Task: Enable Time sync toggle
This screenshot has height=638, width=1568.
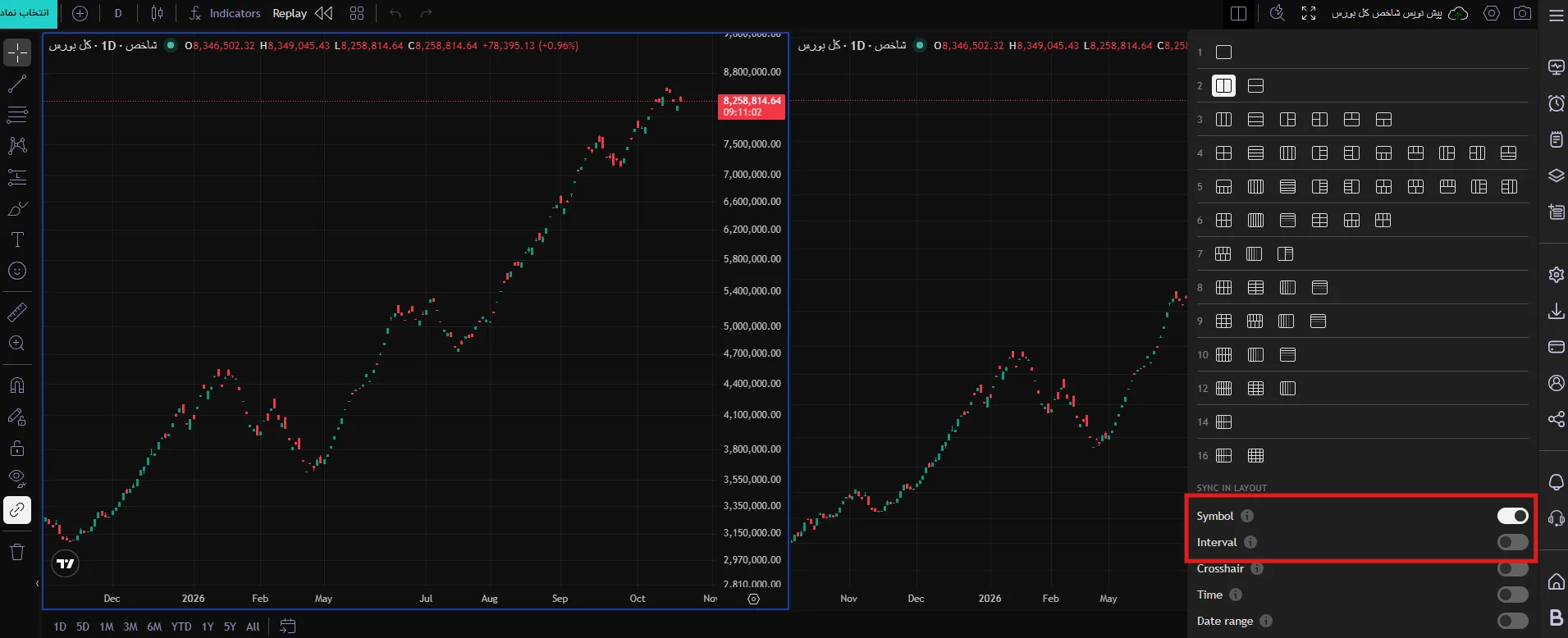Action: click(1512, 595)
